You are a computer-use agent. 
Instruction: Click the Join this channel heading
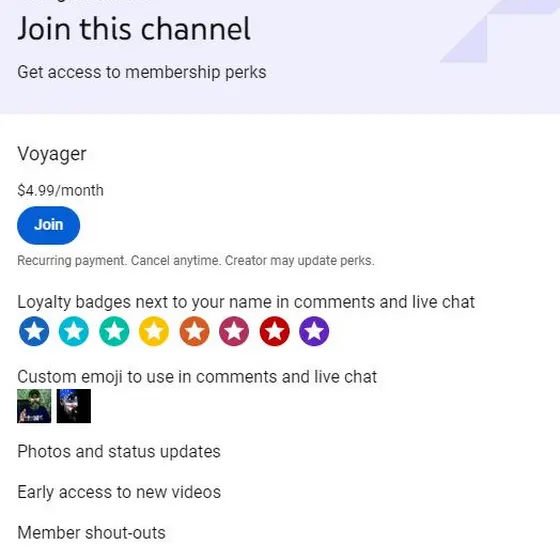tap(134, 29)
